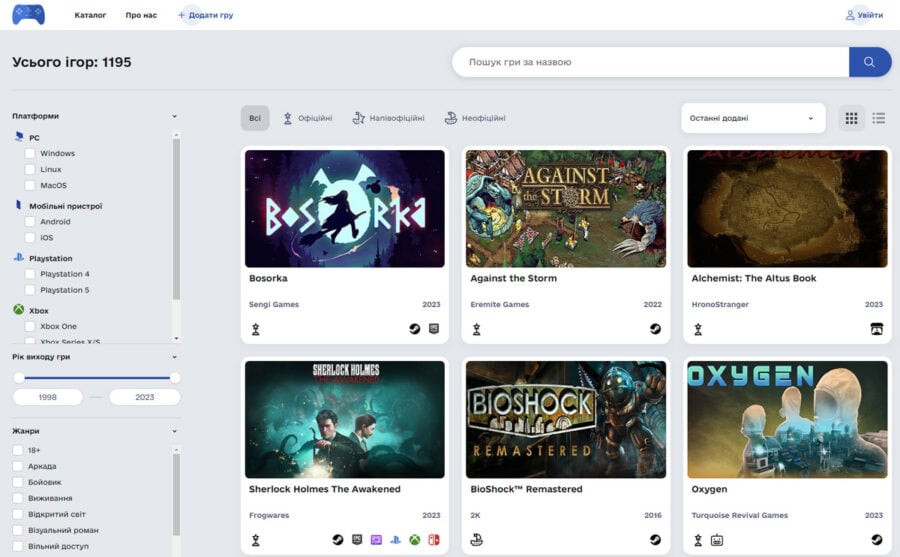Switch to grid view layout
The width and height of the screenshot is (900, 557).
click(x=852, y=118)
